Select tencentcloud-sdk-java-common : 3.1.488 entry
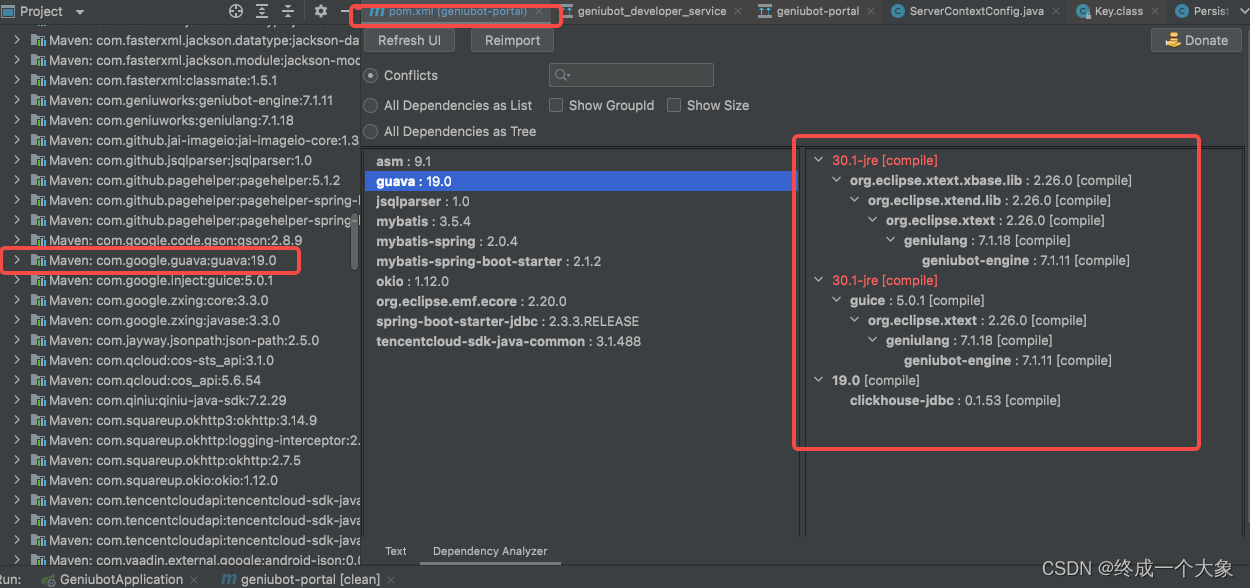 tap(580, 341)
